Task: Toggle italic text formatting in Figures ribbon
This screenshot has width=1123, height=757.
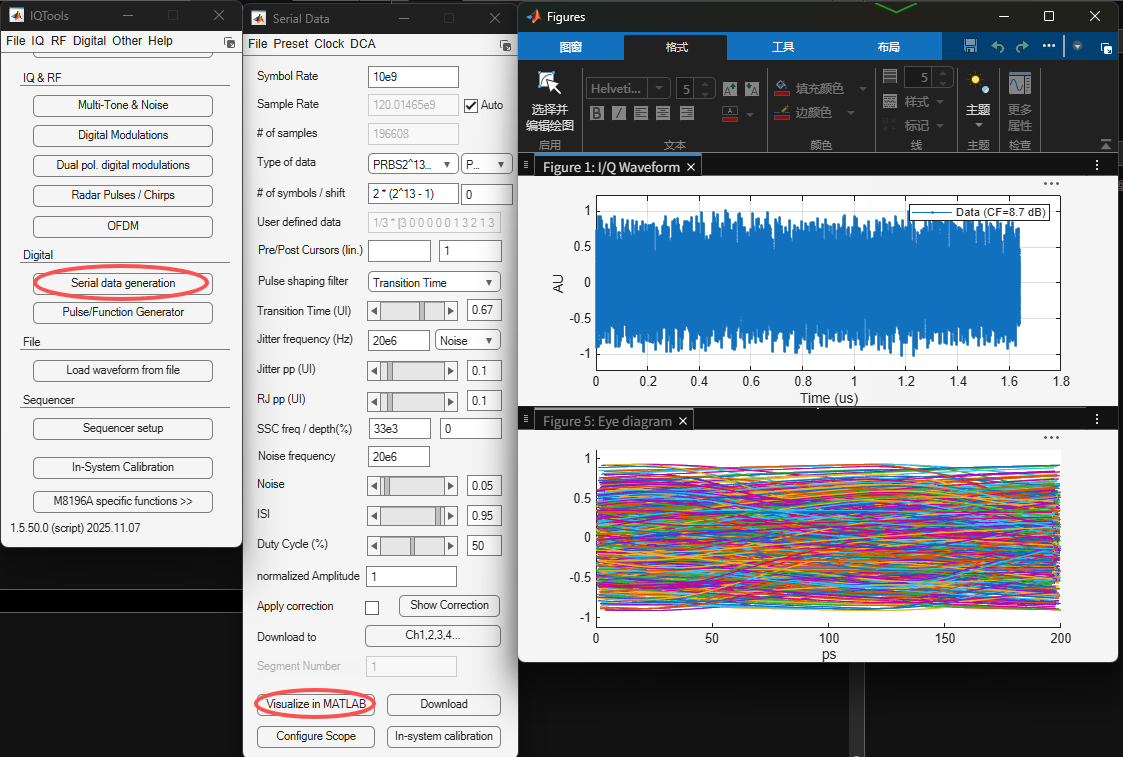Action: coord(619,112)
